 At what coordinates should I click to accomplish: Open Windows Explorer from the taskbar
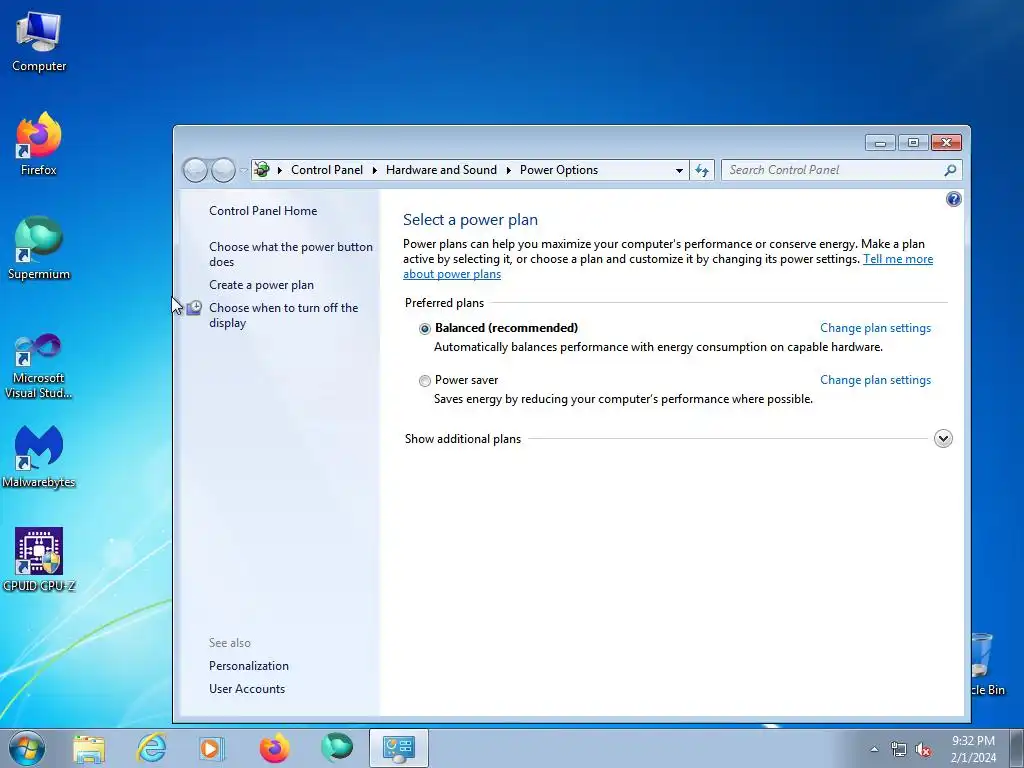click(89, 748)
